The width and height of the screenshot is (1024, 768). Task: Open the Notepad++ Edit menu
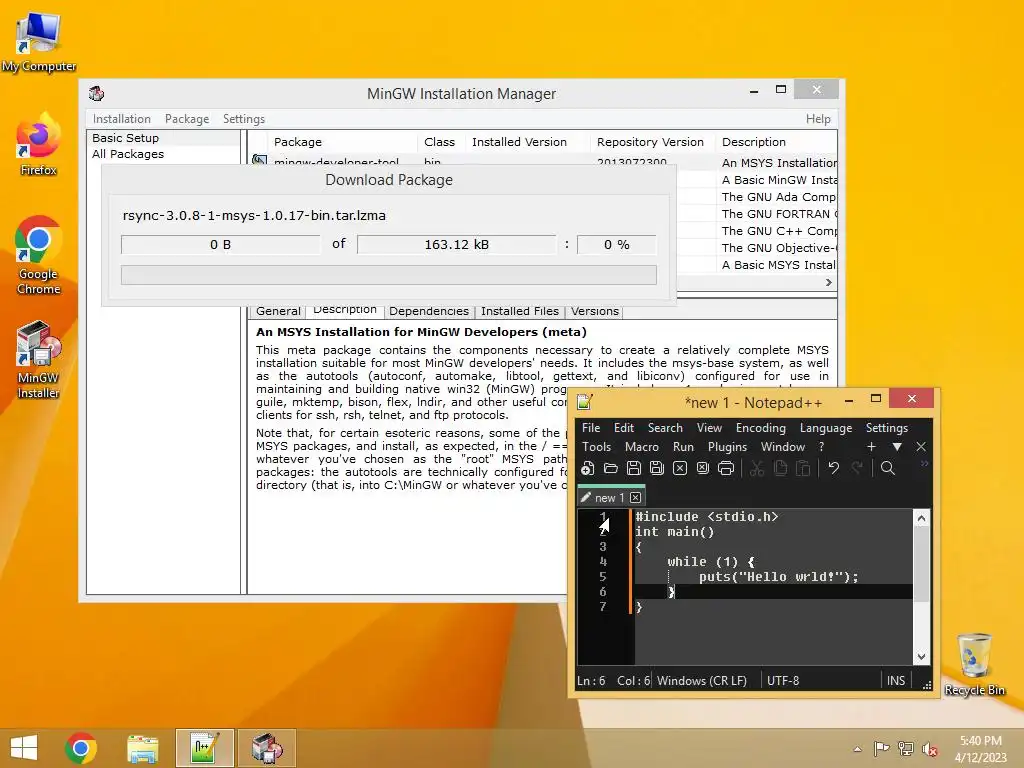point(624,428)
